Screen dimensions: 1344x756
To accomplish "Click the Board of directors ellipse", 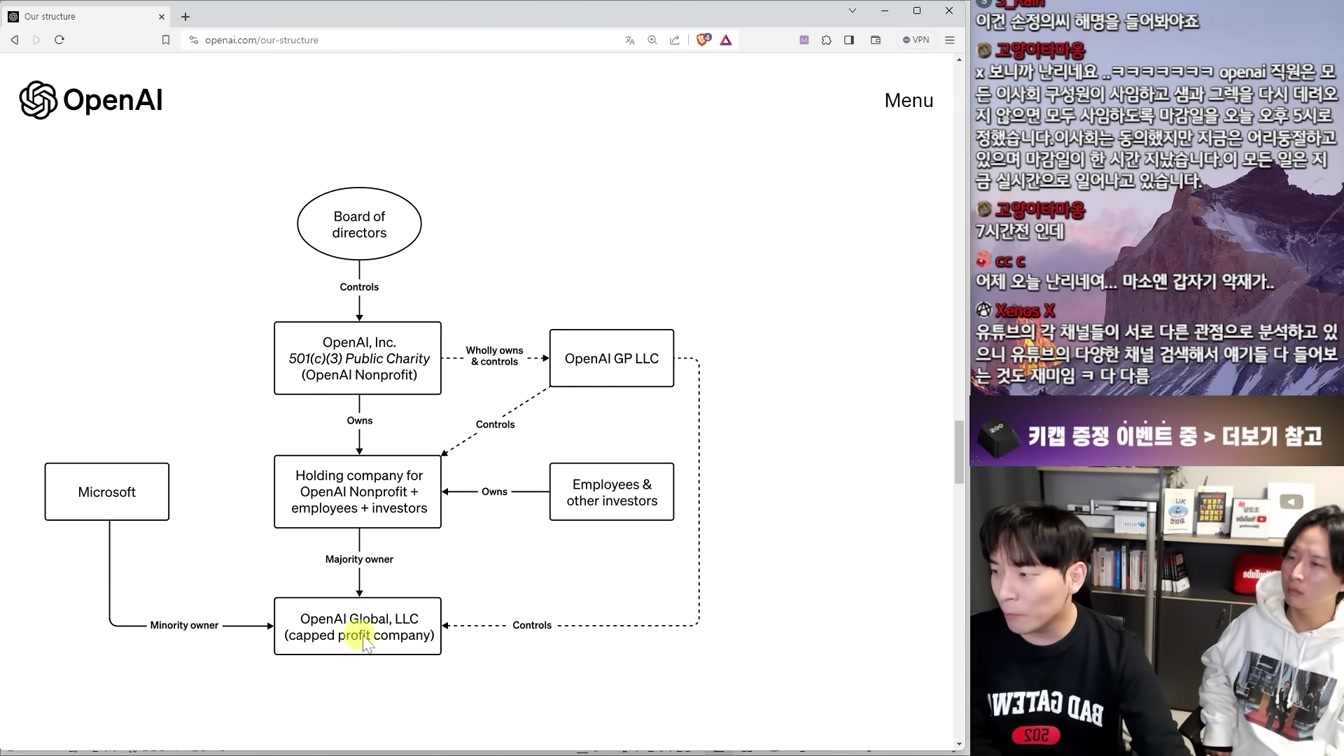I will click(x=359, y=224).
